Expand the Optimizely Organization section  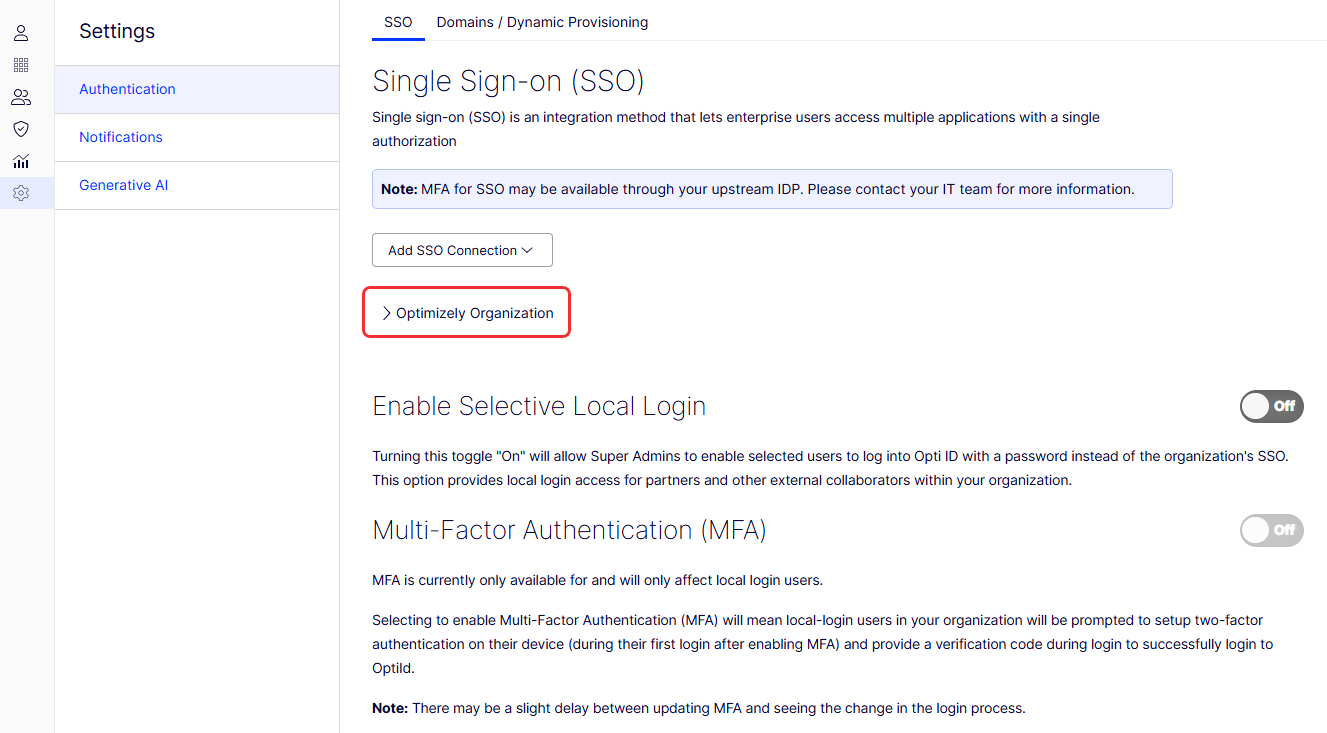pos(466,313)
